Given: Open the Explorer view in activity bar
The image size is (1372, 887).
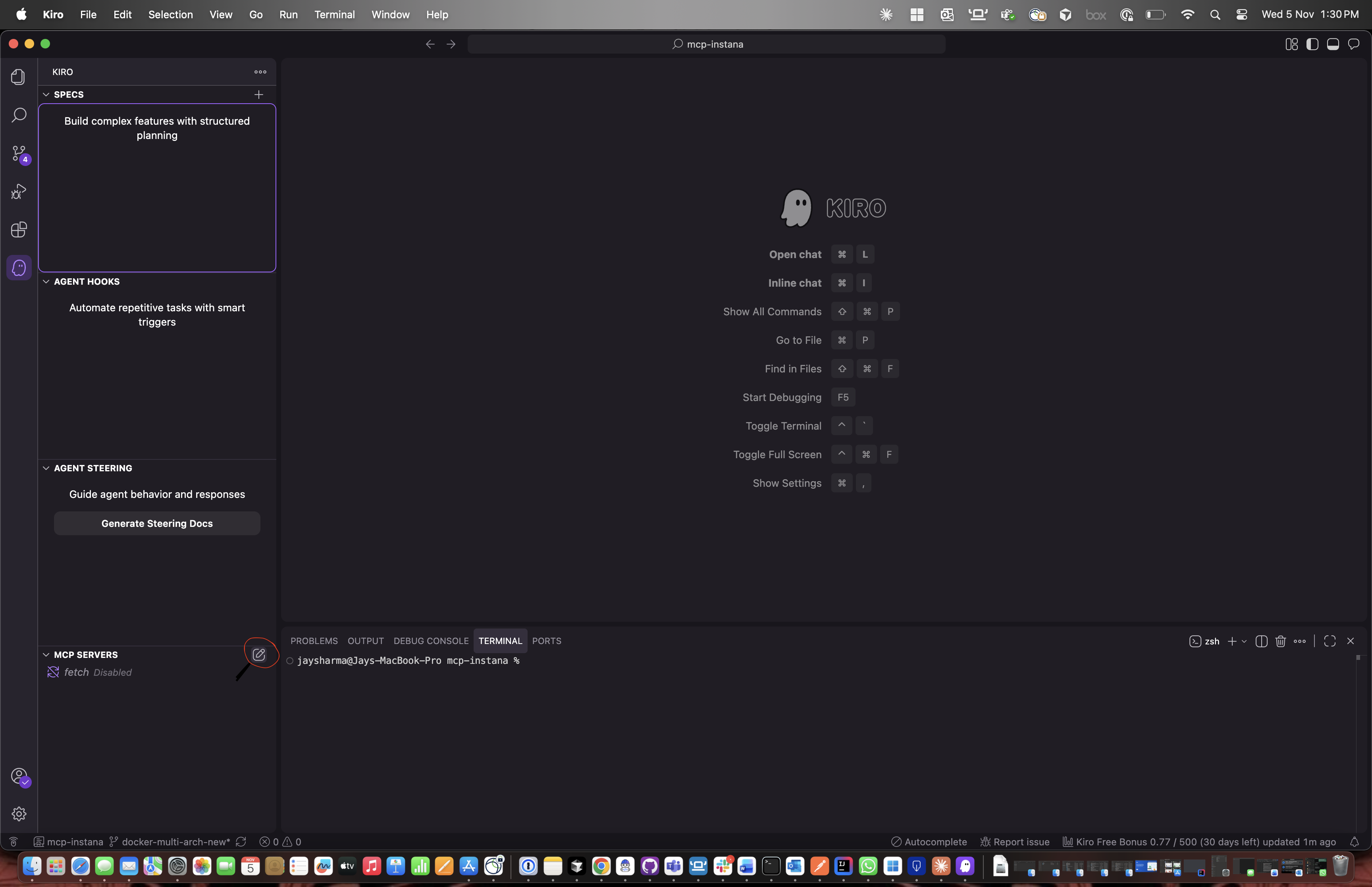Looking at the screenshot, I should point(18,77).
